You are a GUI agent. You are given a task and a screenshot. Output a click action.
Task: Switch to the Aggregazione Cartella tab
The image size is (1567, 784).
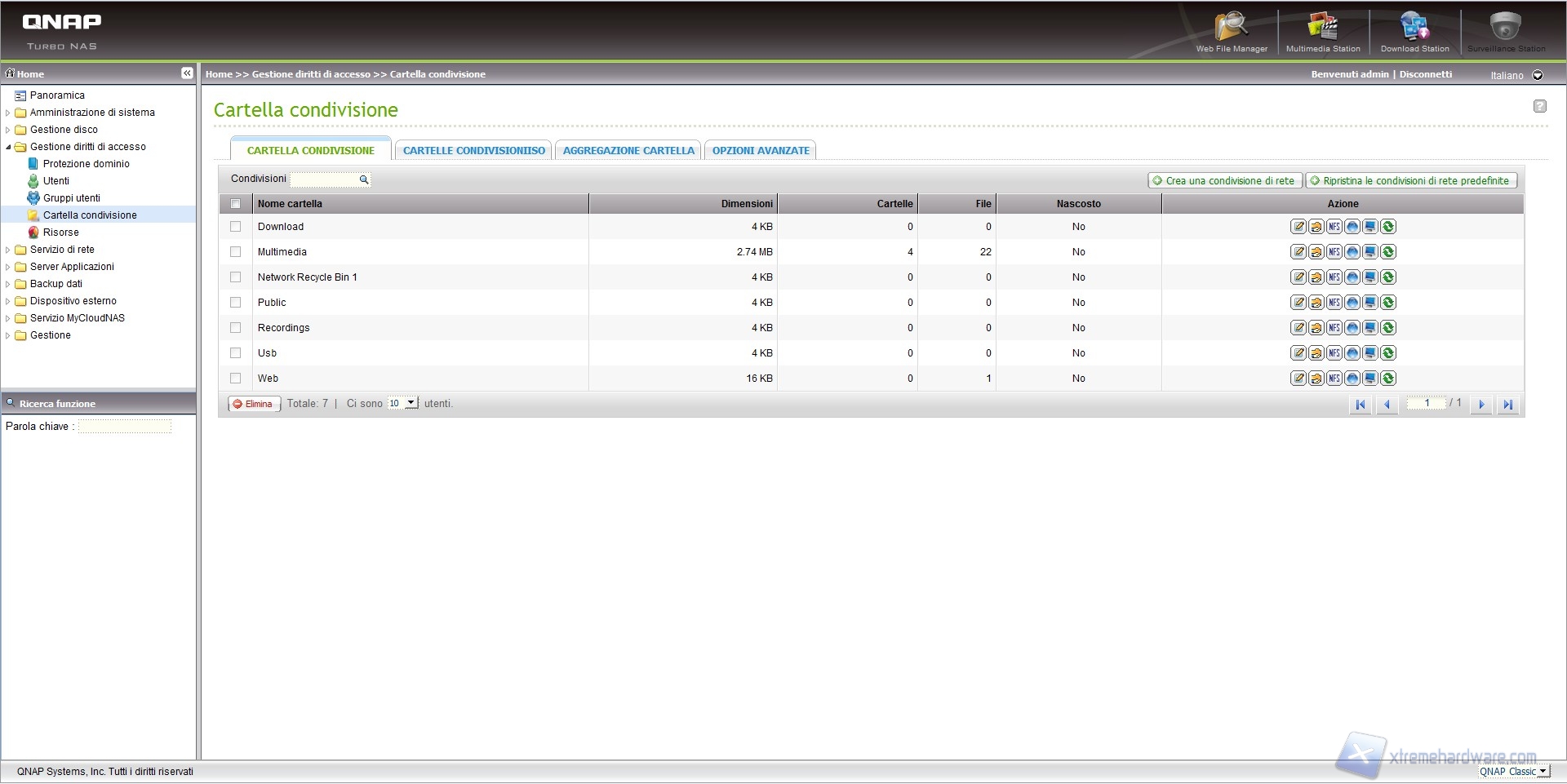click(x=628, y=151)
